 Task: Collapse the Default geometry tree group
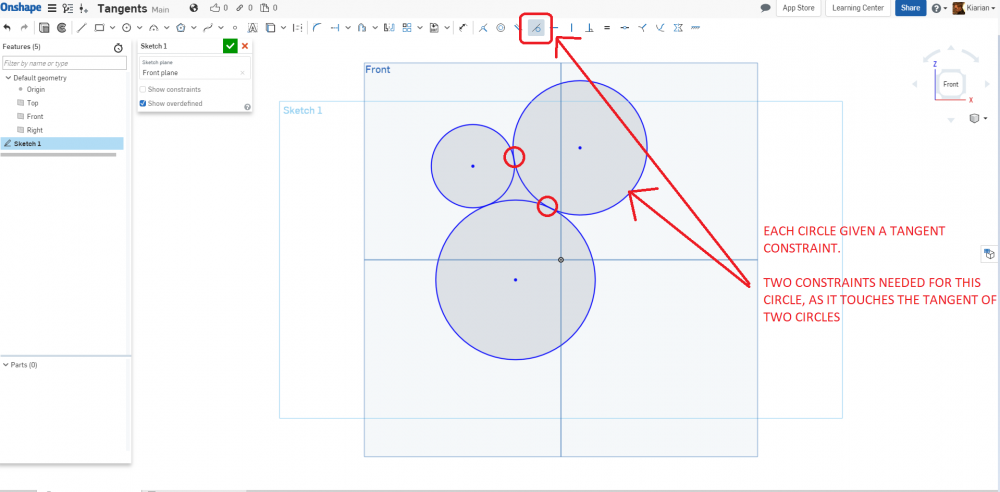[x=8, y=77]
